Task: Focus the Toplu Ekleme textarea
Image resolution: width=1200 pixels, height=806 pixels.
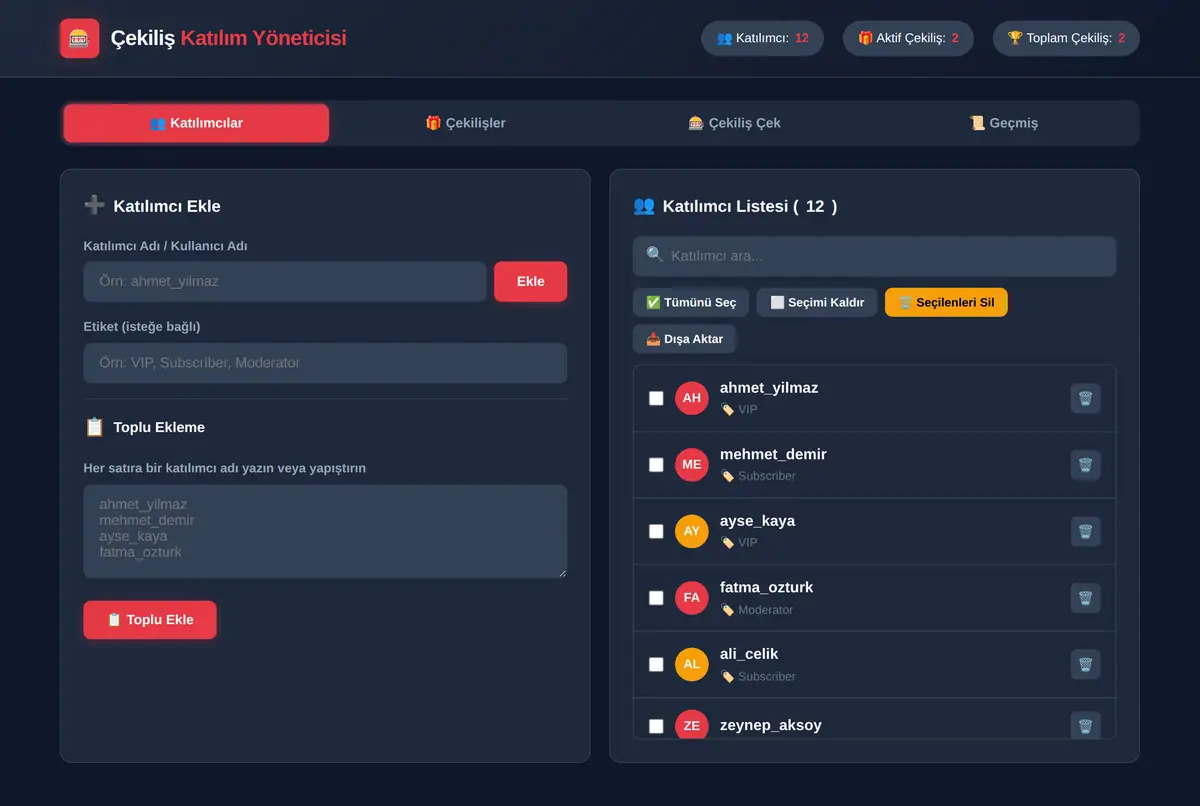Action: (x=325, y=532)
